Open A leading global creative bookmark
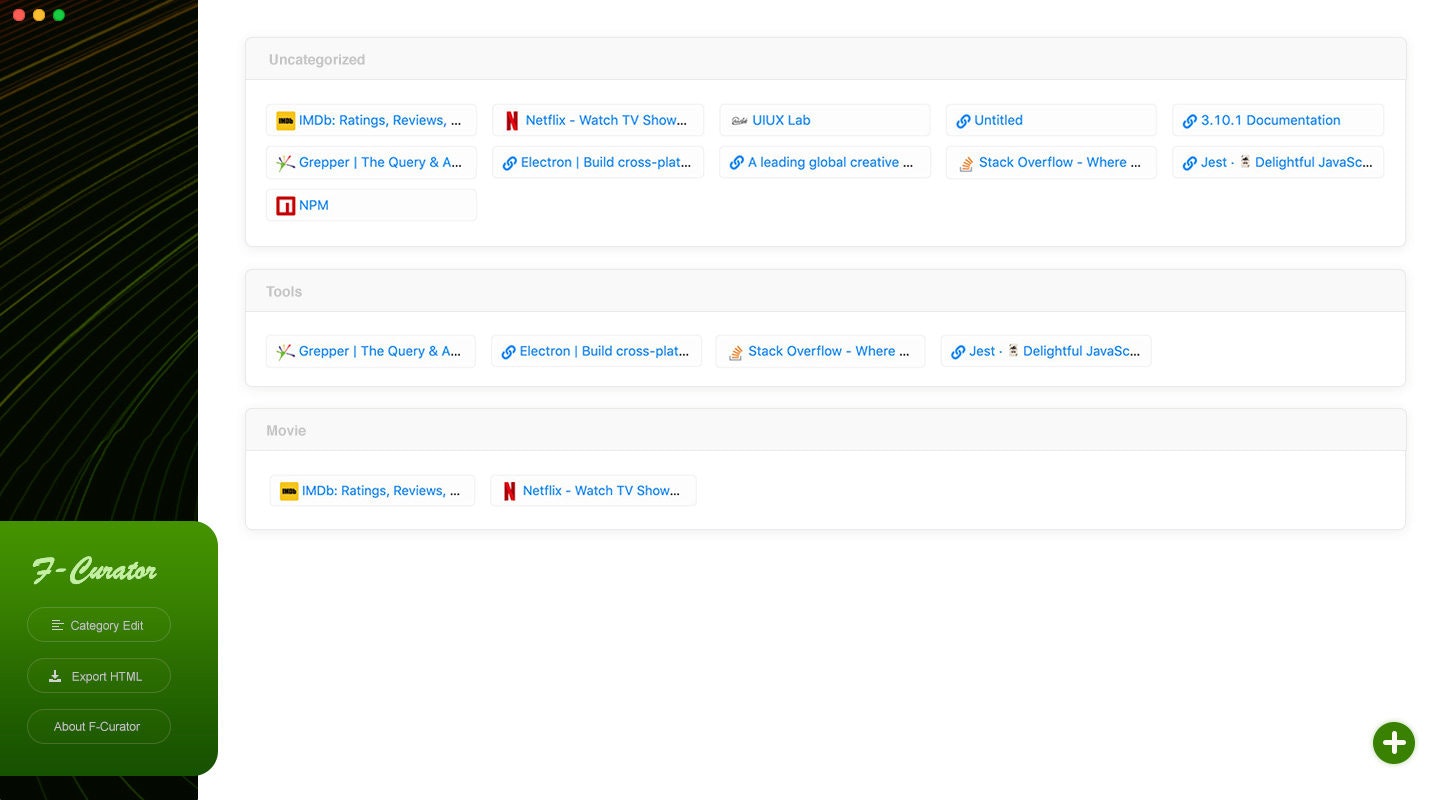The image size is (1440, 800). point(825,162)
